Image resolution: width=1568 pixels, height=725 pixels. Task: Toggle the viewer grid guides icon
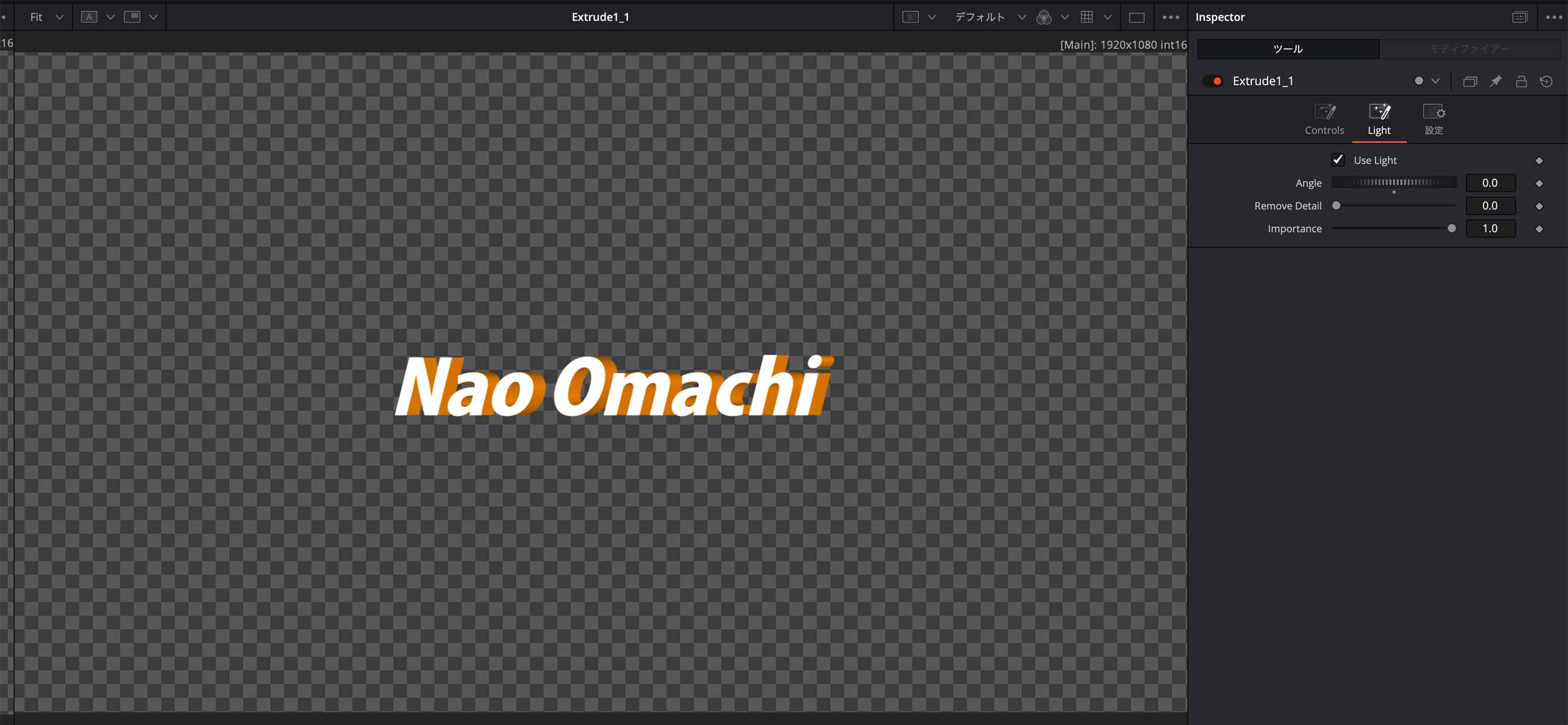click(x=1087, y=17)
